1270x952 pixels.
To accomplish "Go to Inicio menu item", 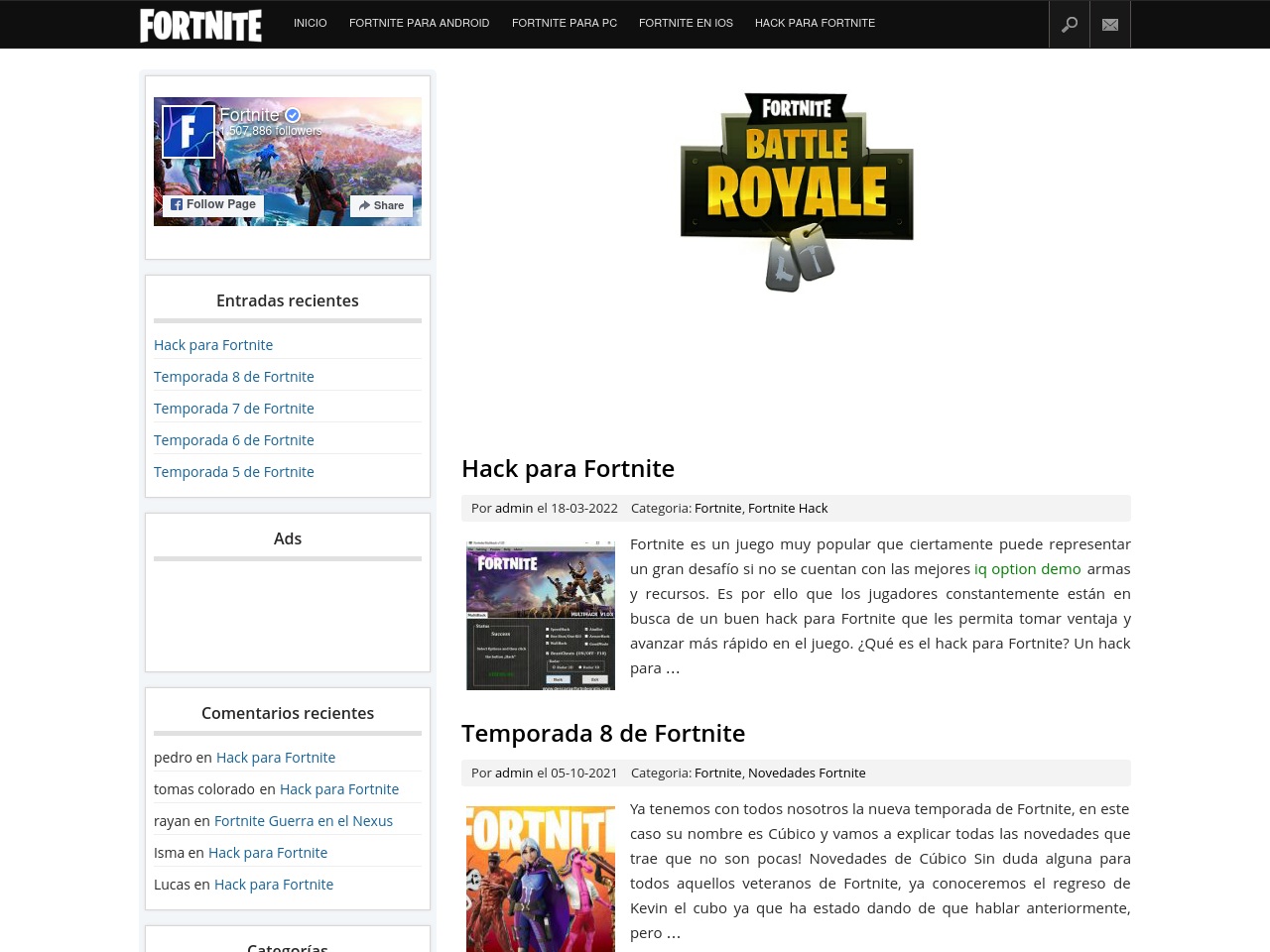I will pos(311,23).
